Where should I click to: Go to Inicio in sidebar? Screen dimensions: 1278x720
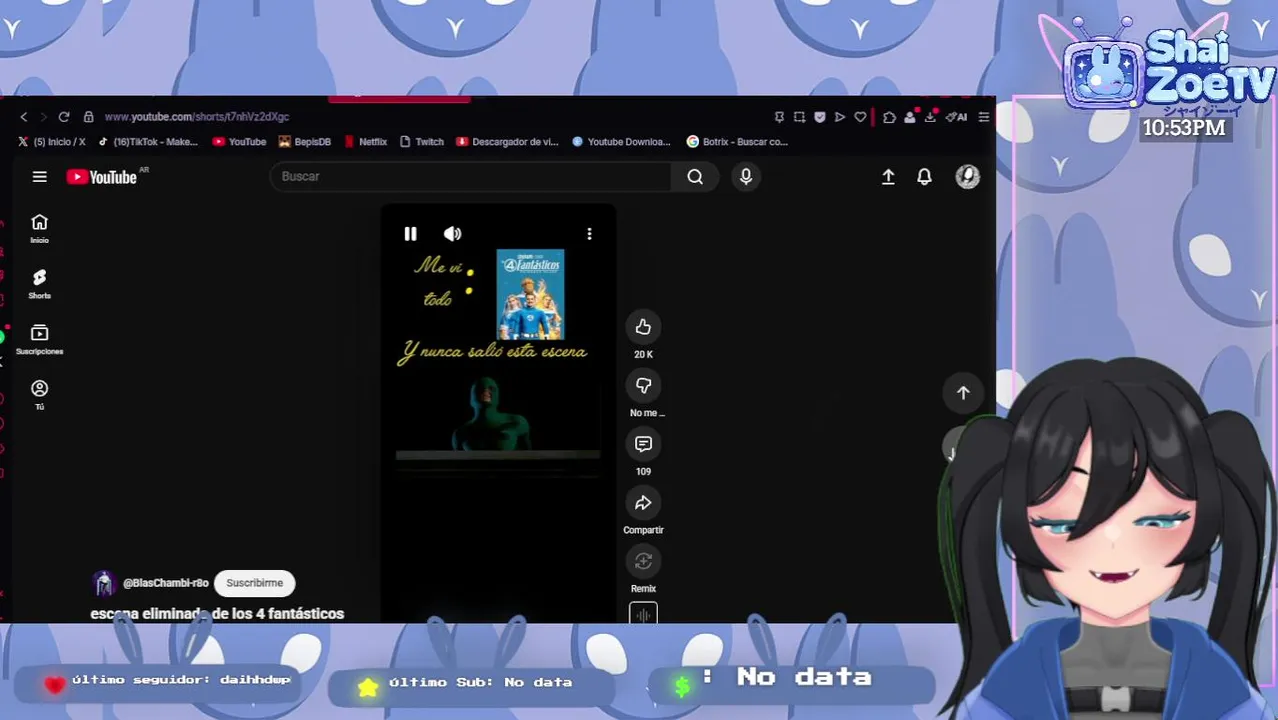(x=39, y=229)
